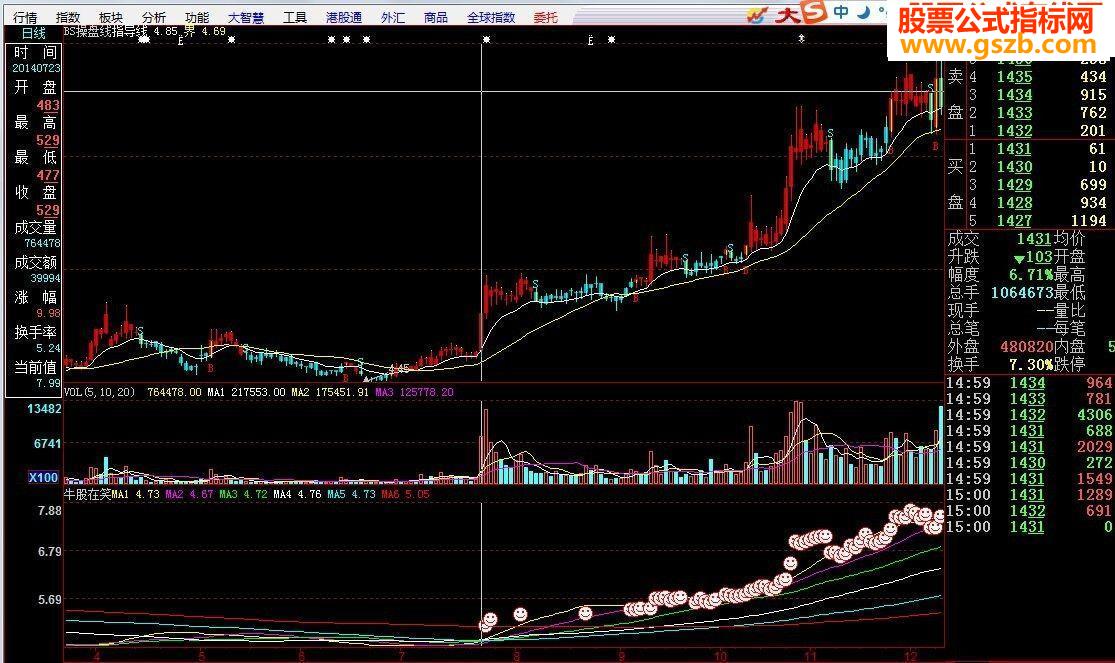This screenshot has height=663, width=1115.
Task: Click the 换手率 value 5.24
Action: [x=49, y=348]
